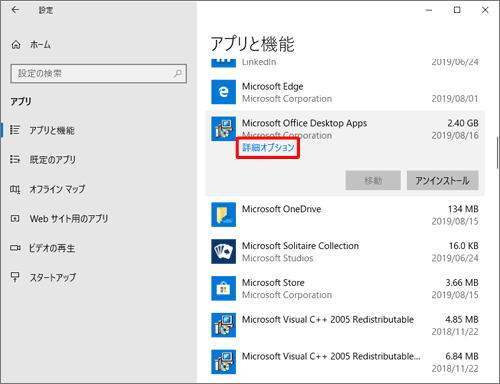This screenshot has height=384, width=500.
Task: Select the スタートアップ sidebar icon
Action: pyautogui.click(x=15, y=277)
